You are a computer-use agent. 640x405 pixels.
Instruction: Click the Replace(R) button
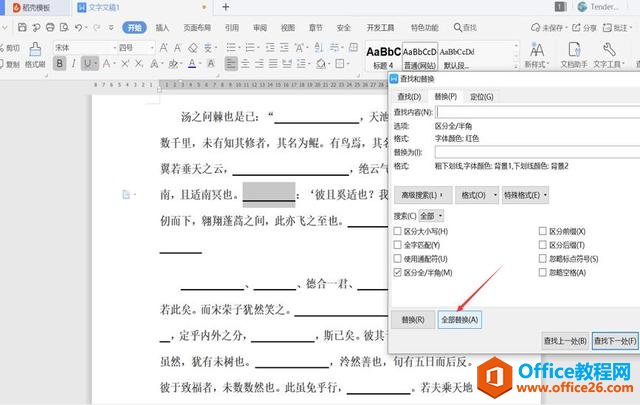[x=413, y=319]
